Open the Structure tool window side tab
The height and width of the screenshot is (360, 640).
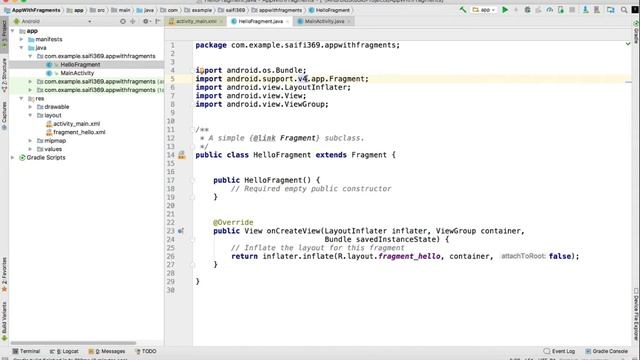click(4, 75)
